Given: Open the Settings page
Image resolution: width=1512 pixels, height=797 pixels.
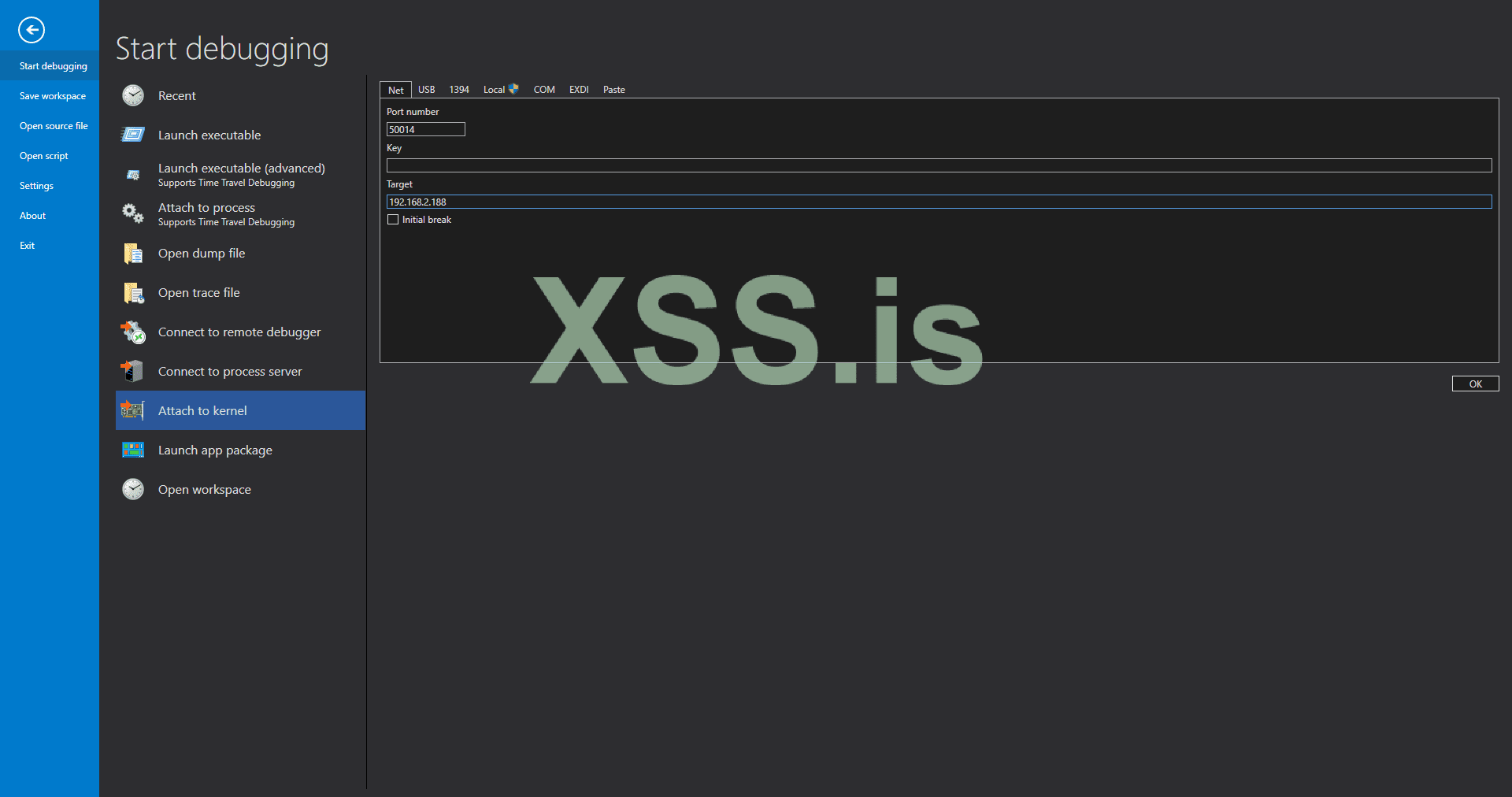Looking at the screenshot, I should (50, 185).
